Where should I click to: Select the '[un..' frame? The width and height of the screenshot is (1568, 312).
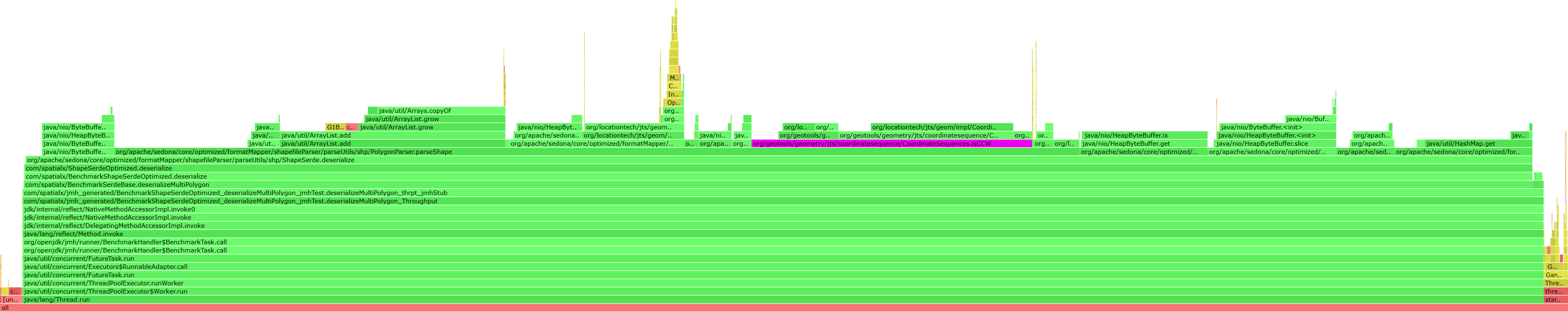[x=11, y=300]
